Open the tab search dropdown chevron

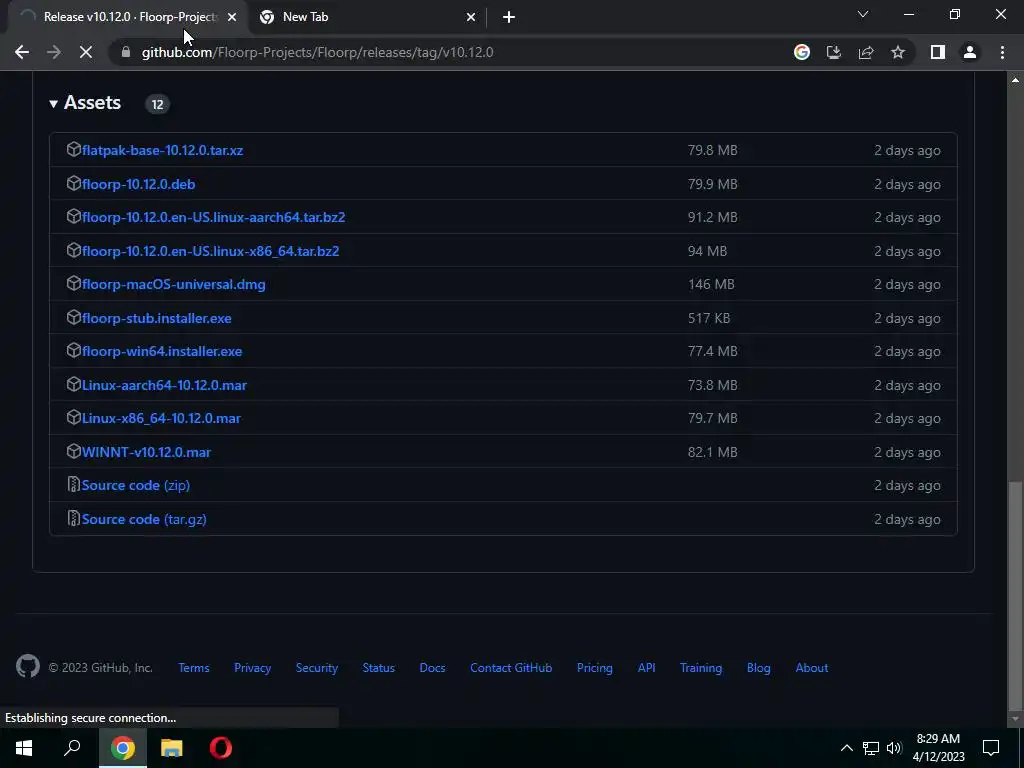click(863, 14)
